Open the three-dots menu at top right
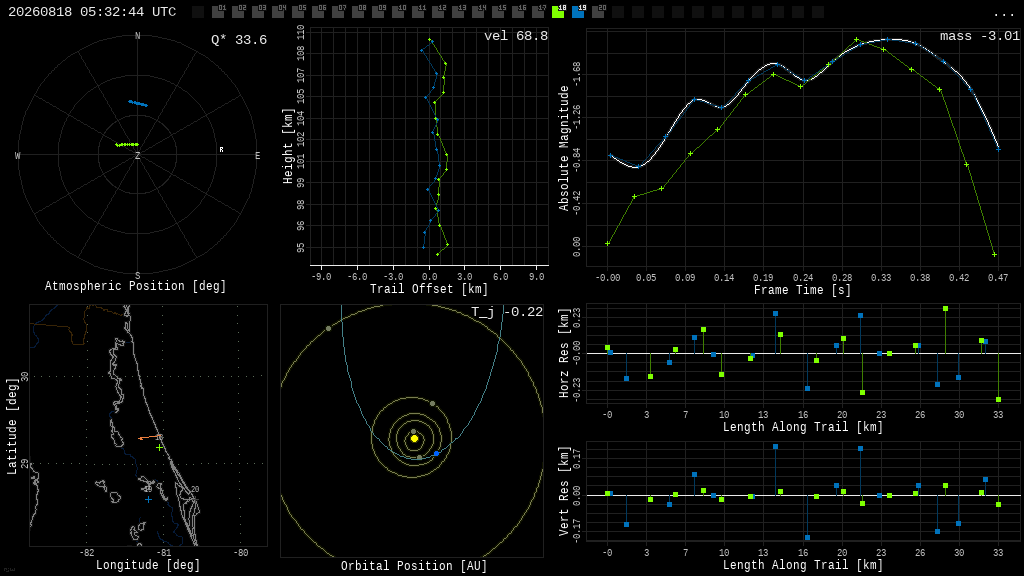The image size is (1024, 576). (x=1003, y=14)
